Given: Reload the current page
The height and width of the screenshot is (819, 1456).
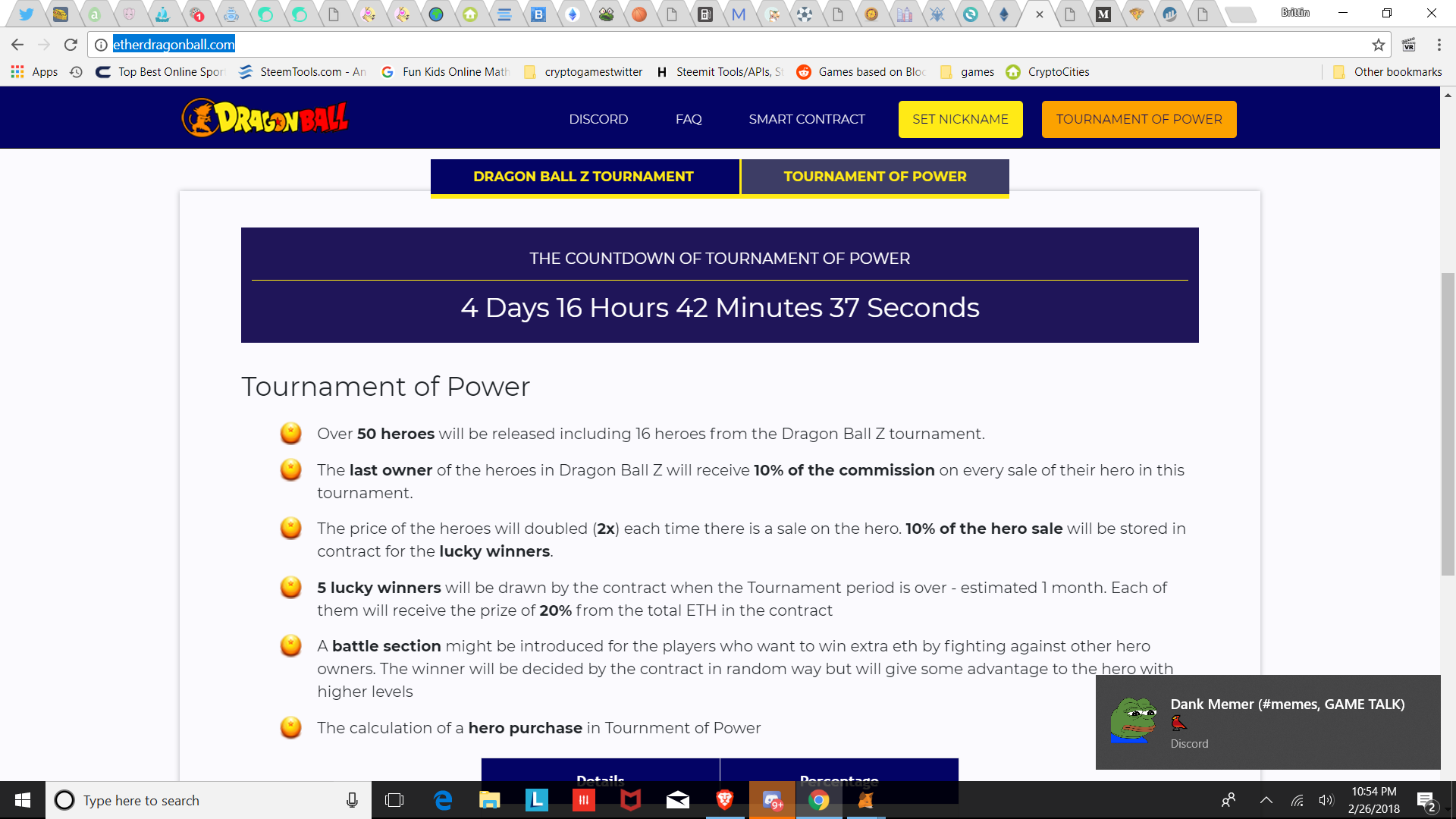Looking at the screenshot, I should [71, 45].
